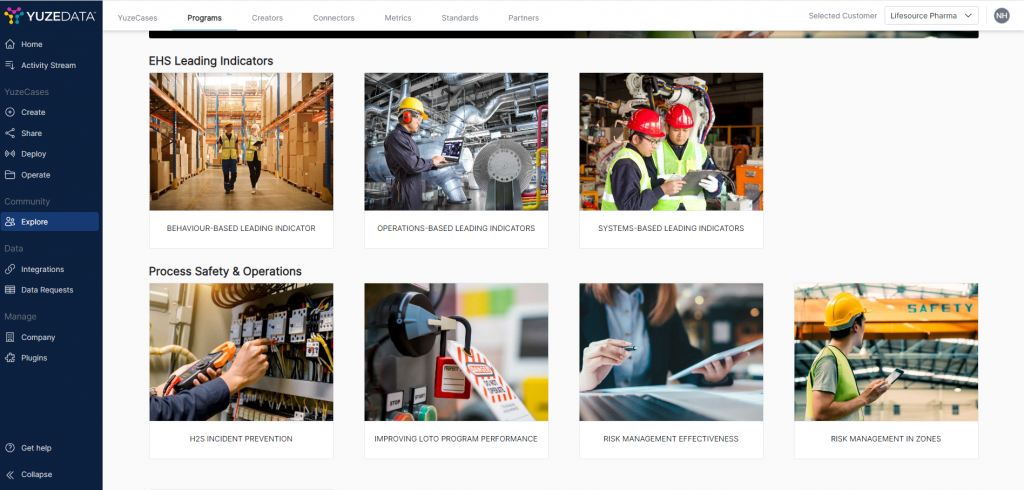This screenshot has width=1024, height=490.
Task: Expand the Lifesource Pharma customer dropdown
Action: pyautogui.click(x=931, y=16)
